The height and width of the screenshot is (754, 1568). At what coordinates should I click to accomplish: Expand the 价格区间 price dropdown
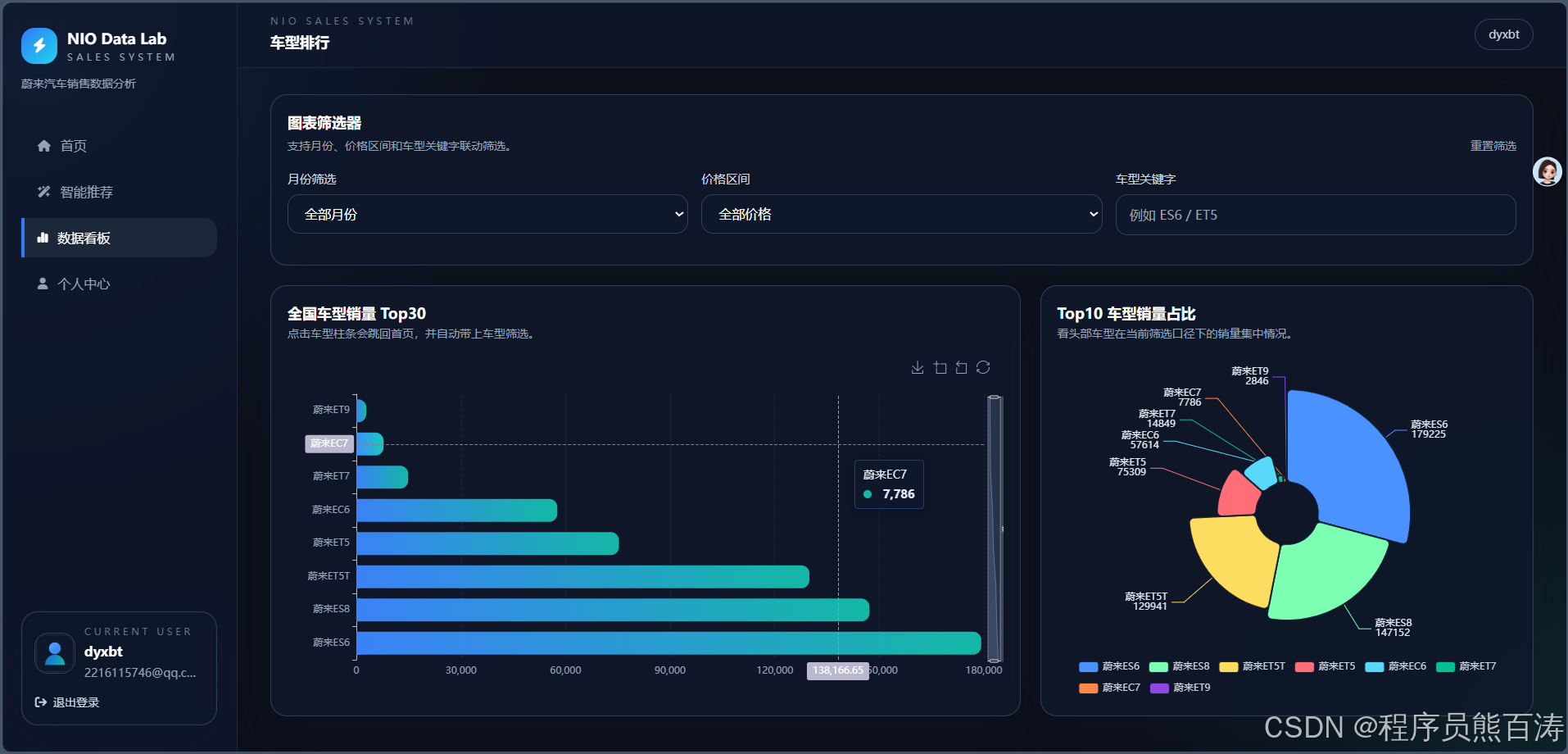901,214
